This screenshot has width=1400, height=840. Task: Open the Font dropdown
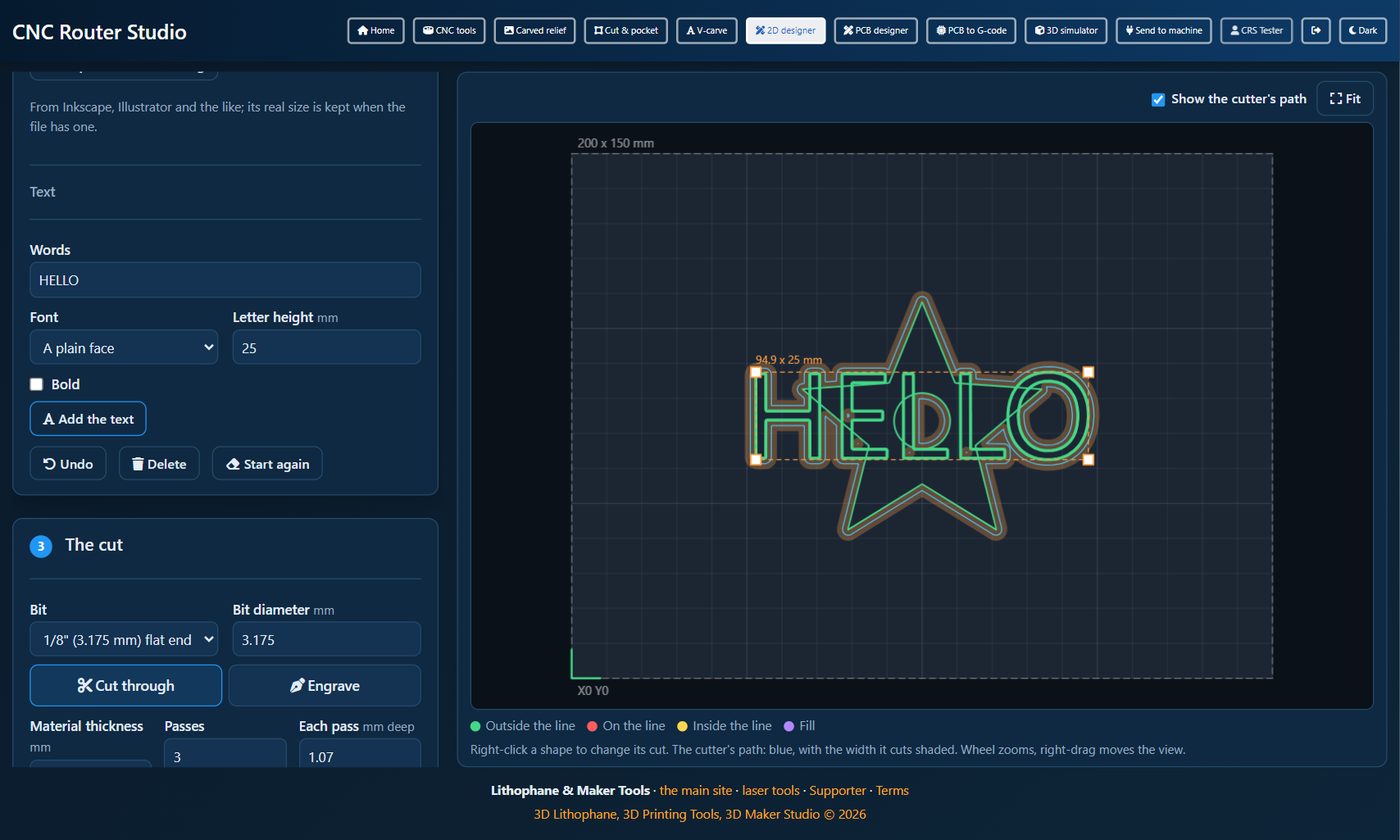(124, 348)
